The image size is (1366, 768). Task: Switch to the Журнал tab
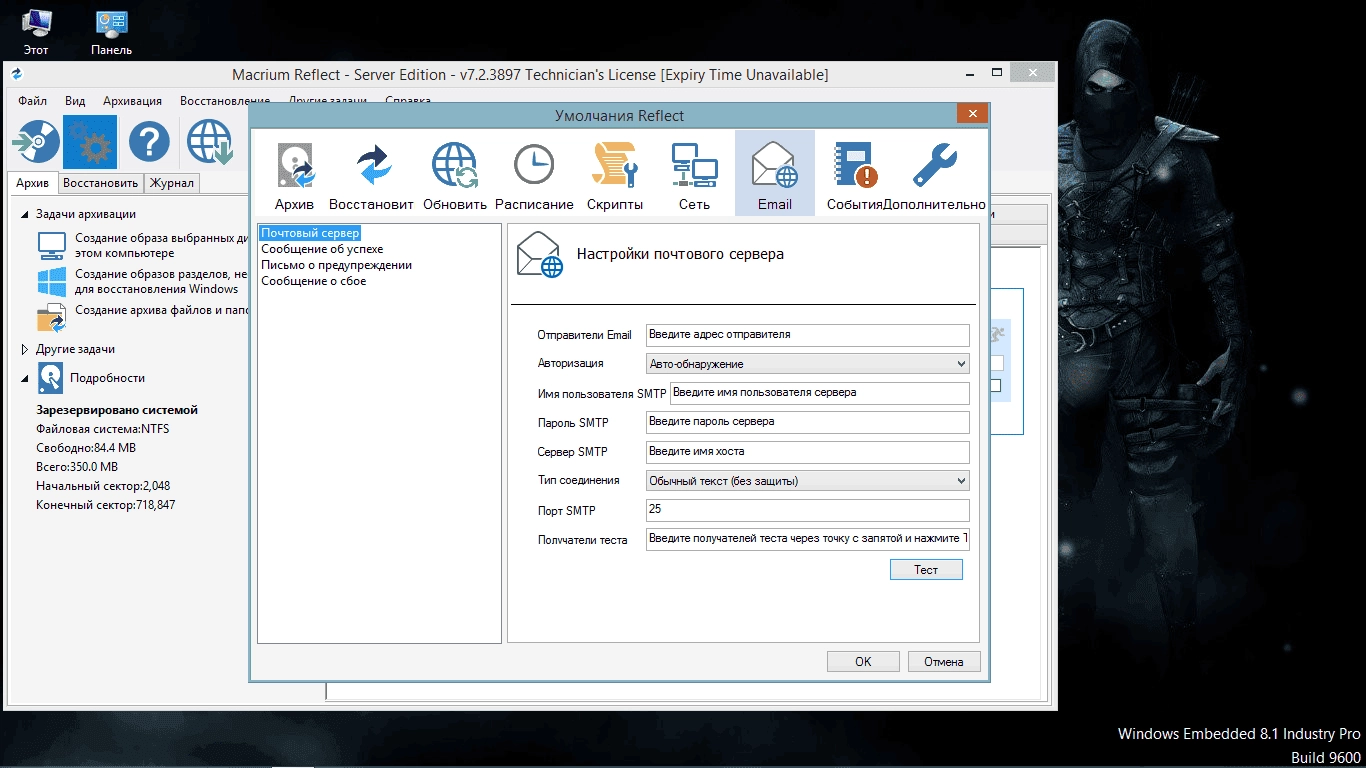[172, 183]
